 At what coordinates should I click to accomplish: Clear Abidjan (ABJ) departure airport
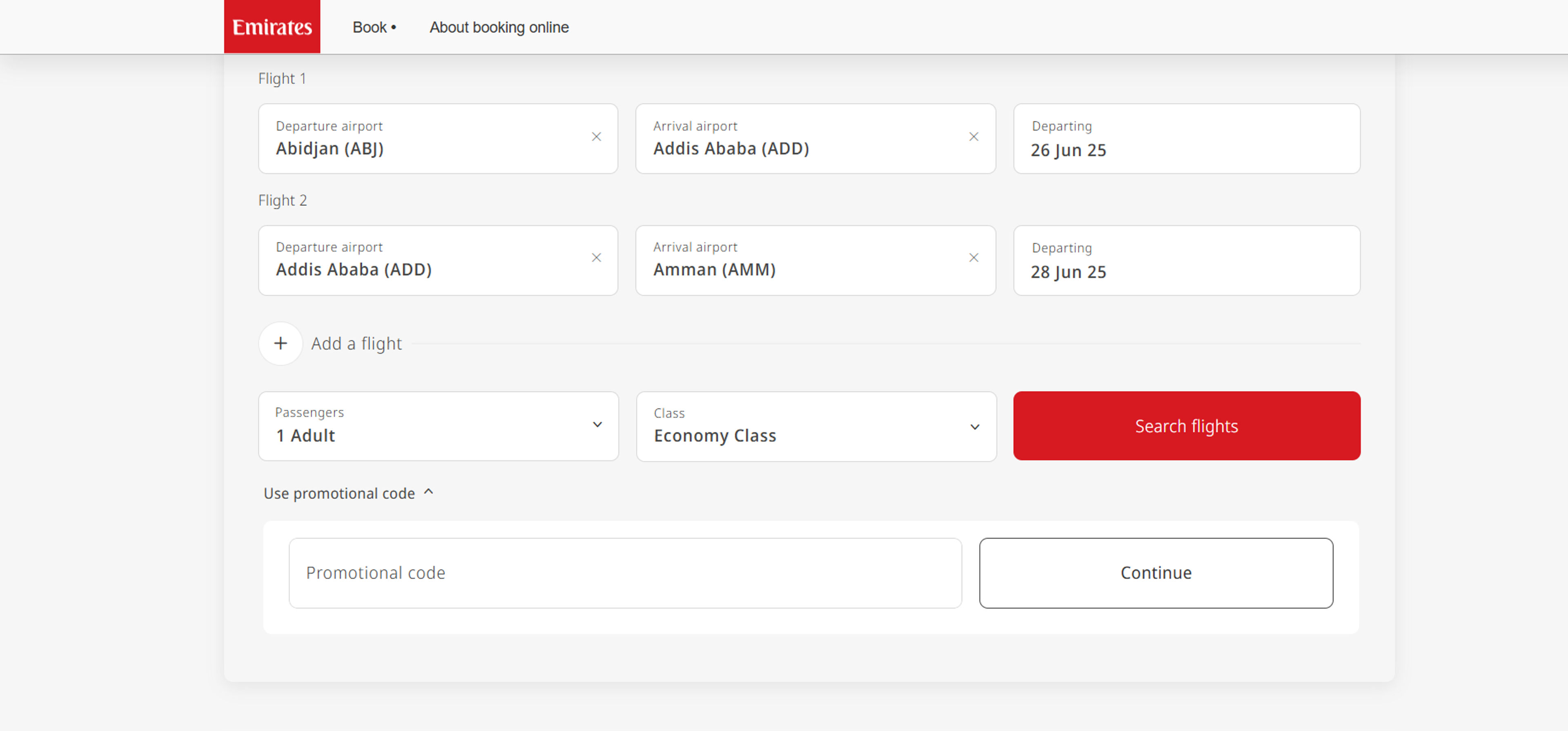[597, 137]
